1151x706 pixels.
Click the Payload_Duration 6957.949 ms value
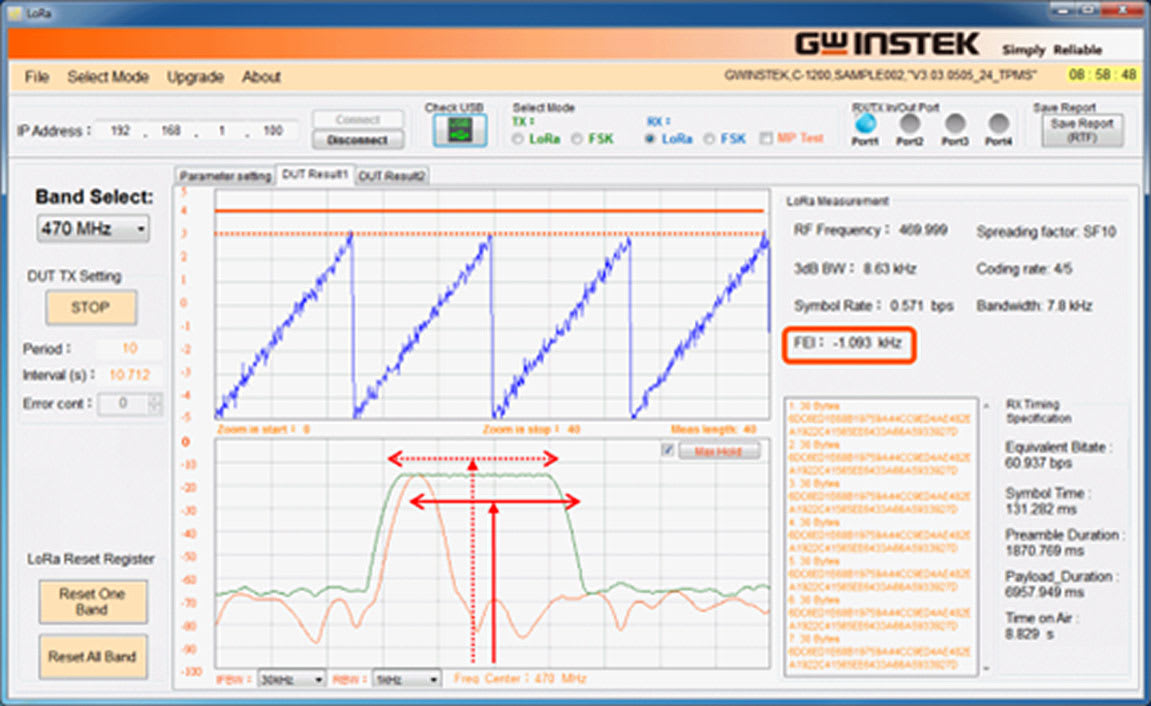pos(1045,592)
